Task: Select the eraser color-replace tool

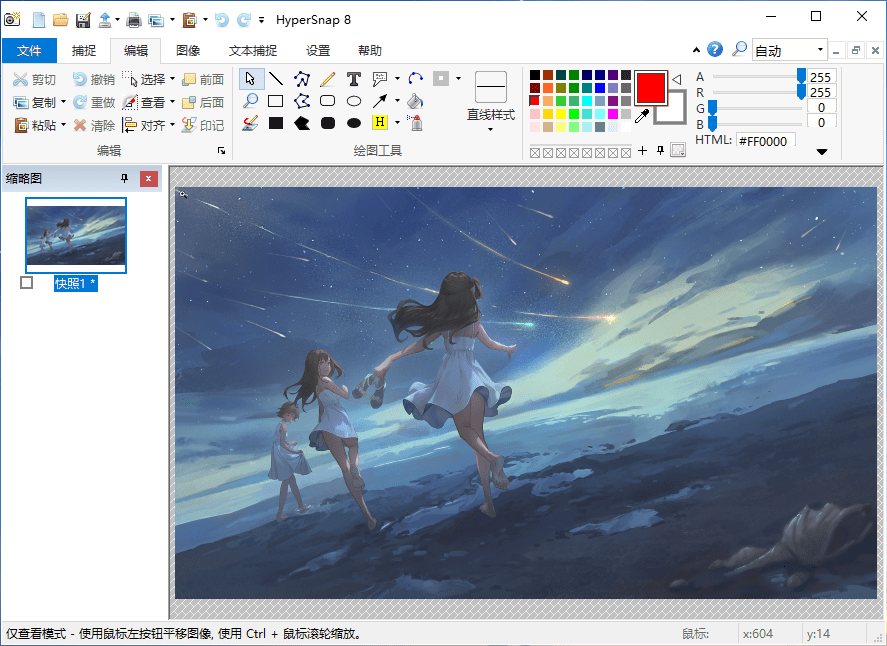Action: 250,123
